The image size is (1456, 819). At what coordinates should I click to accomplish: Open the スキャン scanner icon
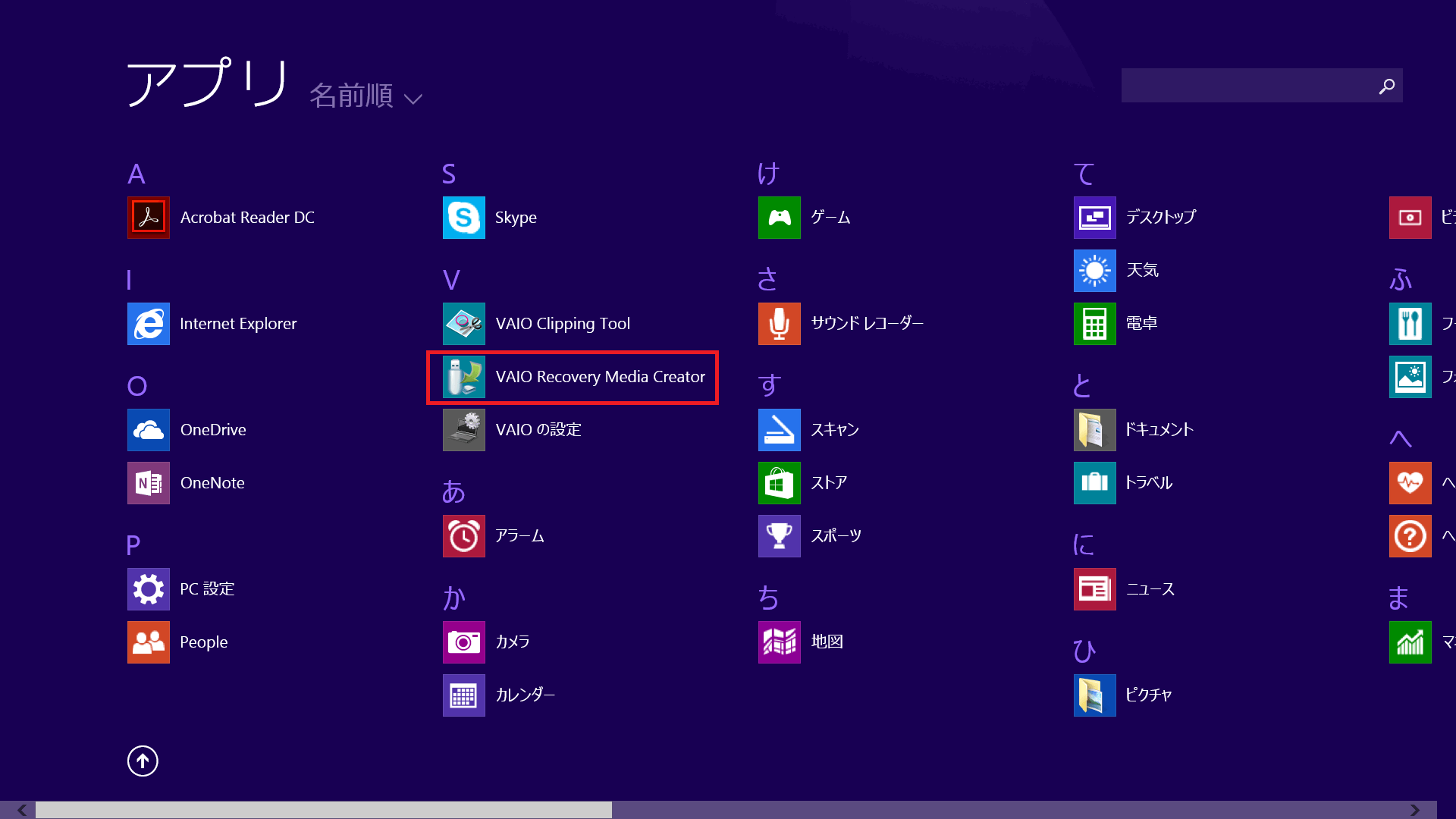point(780,430)
